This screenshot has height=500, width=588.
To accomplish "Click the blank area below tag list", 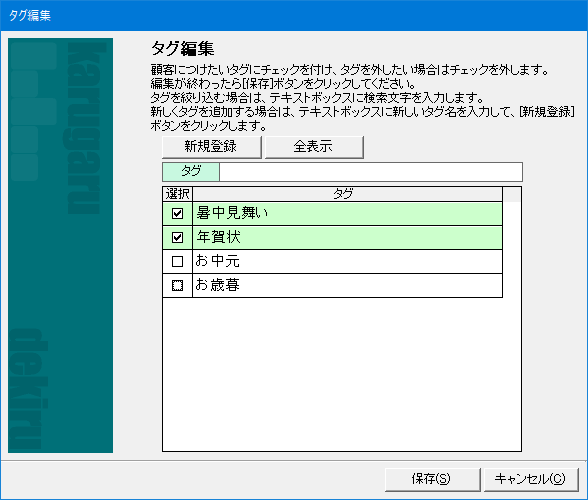I will pyautogui.click(x=342, y=374).
